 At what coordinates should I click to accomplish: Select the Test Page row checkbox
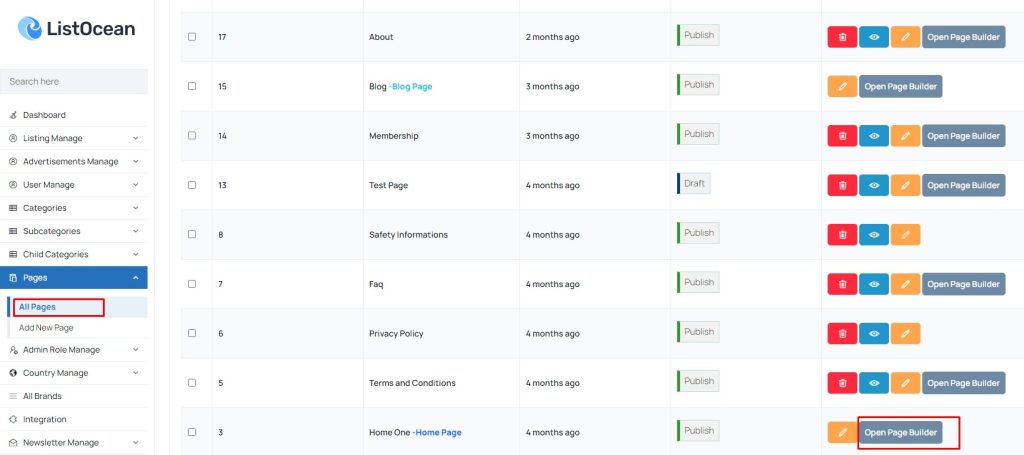click(192, 185)
